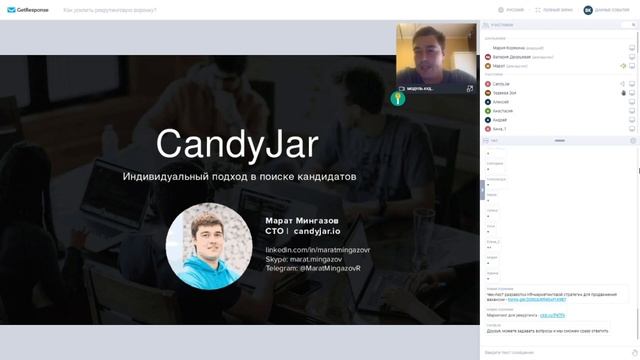
Task: Click the green speaker icon in the Марат row
Action: [623, 66]
